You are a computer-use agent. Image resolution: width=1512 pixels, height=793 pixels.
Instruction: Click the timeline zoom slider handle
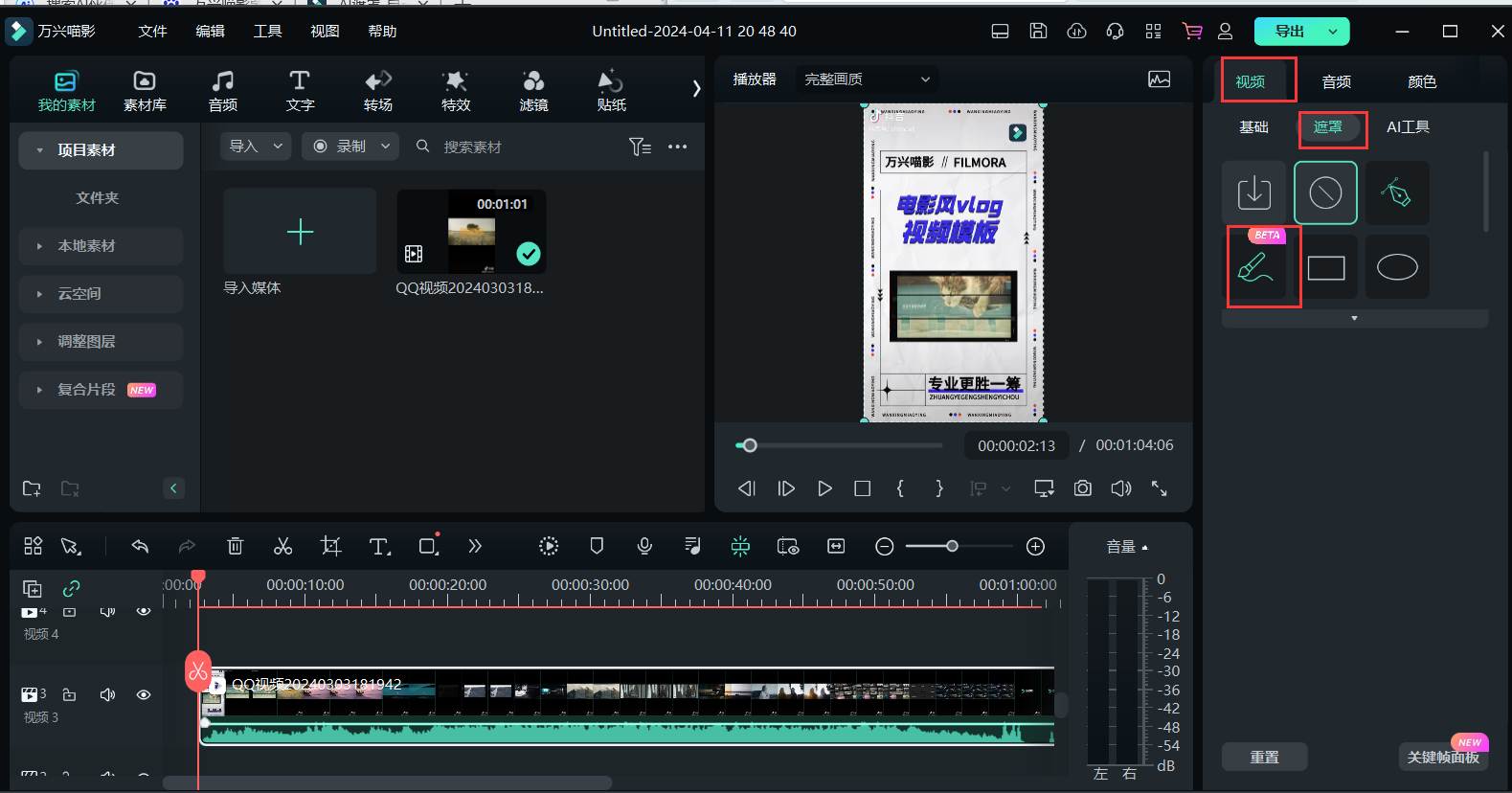[x=952, y=546]
